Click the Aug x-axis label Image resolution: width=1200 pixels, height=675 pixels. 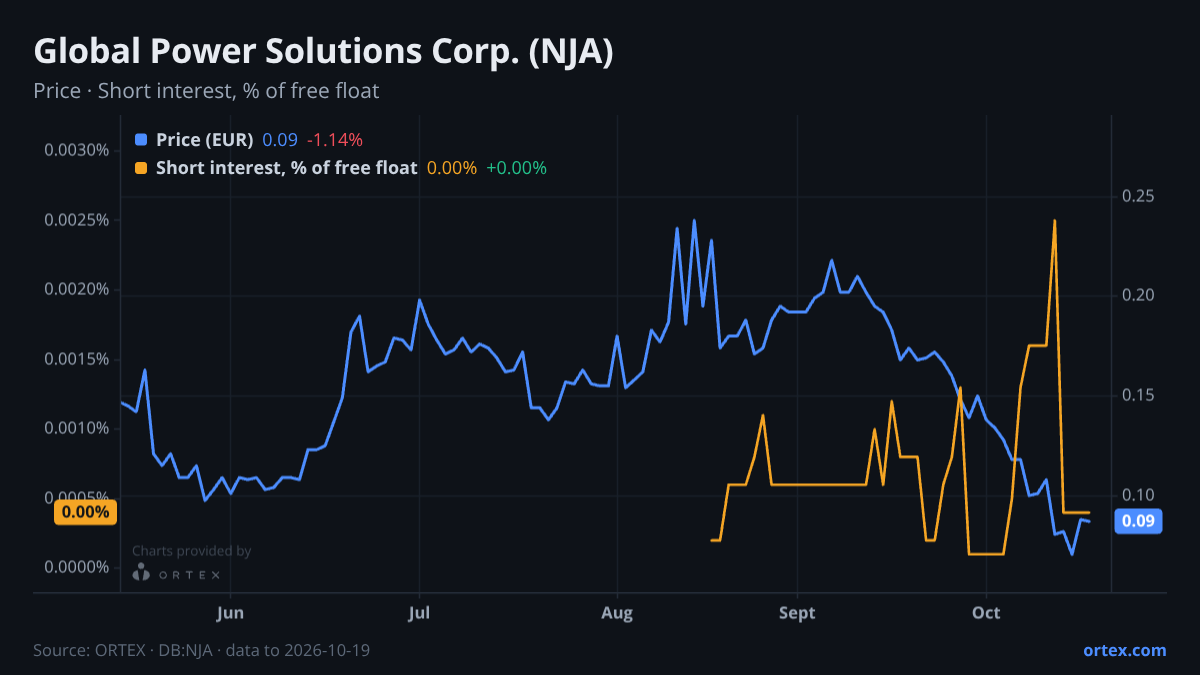click(x=617, y=613)
